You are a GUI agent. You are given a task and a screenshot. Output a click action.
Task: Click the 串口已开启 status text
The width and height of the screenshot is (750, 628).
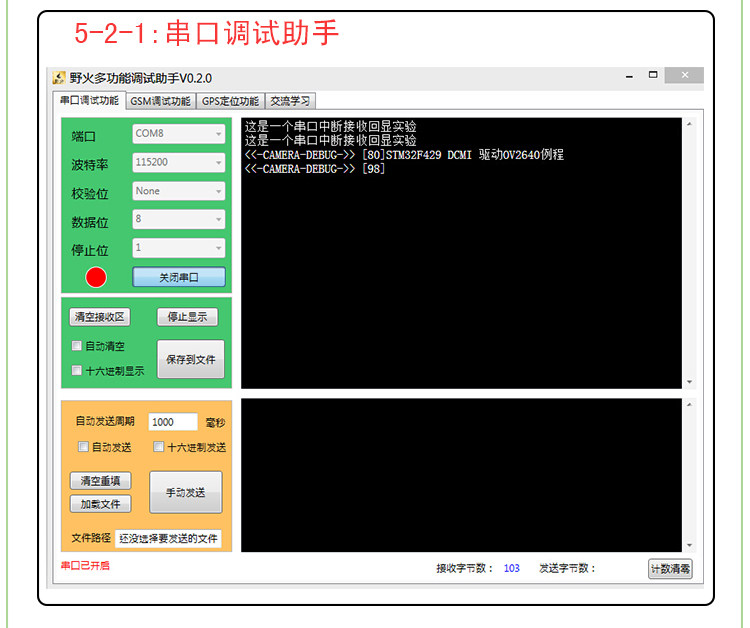[x=85, y=566]
